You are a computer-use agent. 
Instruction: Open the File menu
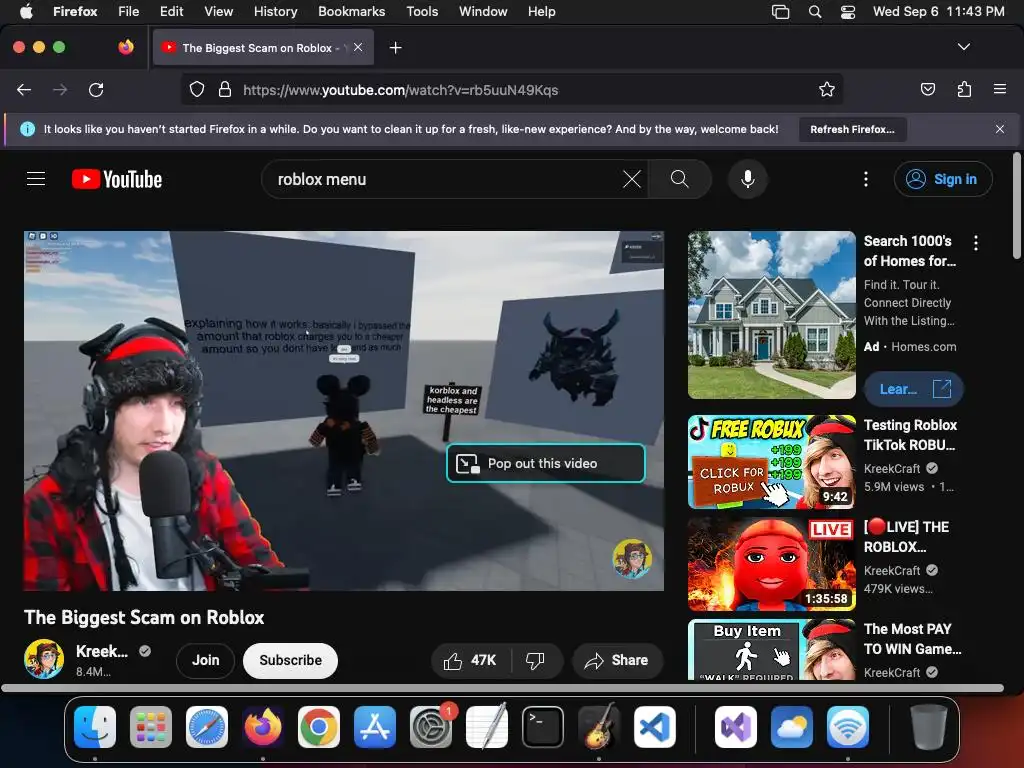coord(128,11)
